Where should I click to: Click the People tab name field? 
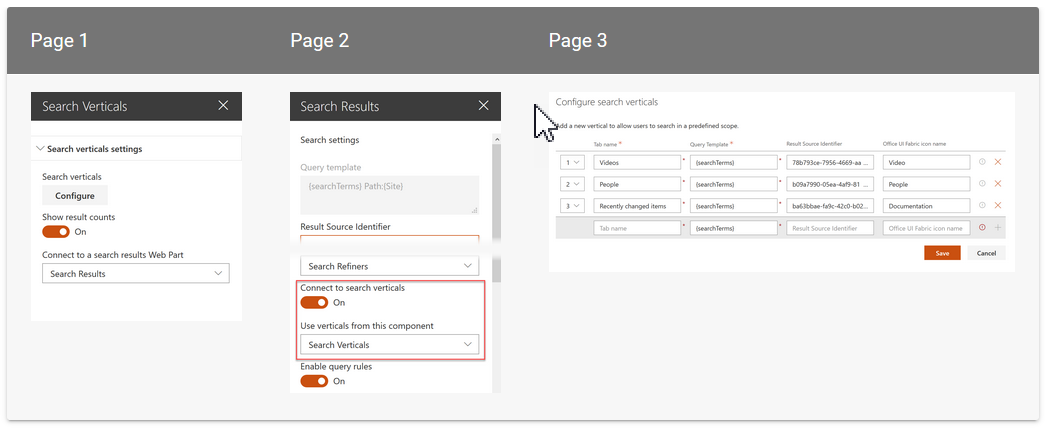(637, 184)
